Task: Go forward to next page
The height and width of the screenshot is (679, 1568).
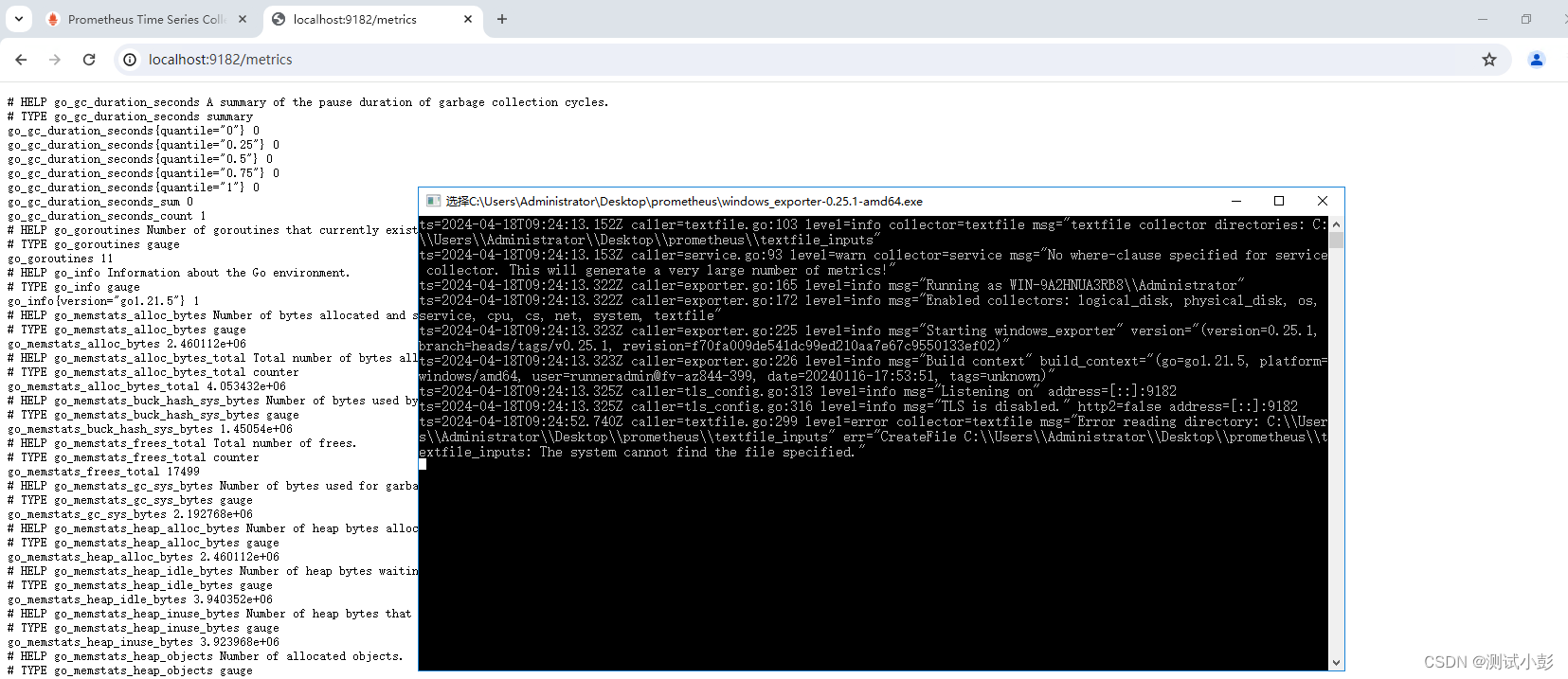Action: [x=55, y=60]
